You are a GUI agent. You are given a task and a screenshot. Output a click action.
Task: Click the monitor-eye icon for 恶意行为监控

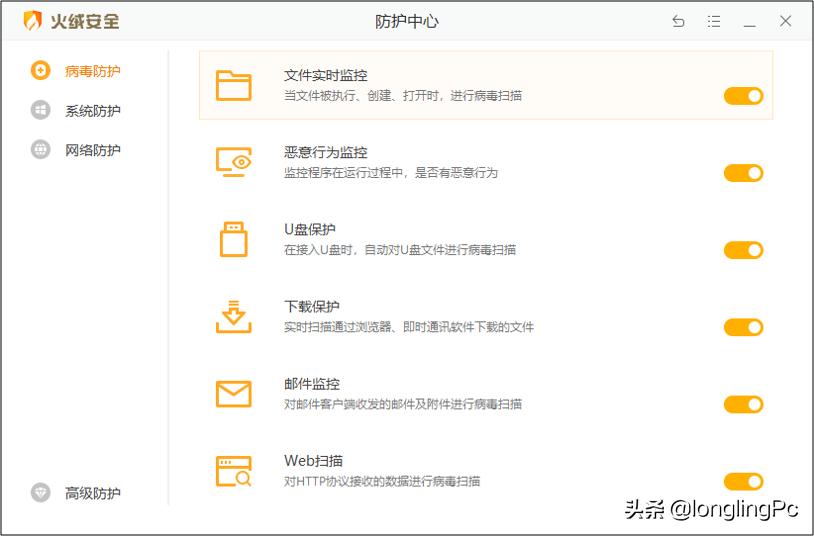[x=234, y=162]
